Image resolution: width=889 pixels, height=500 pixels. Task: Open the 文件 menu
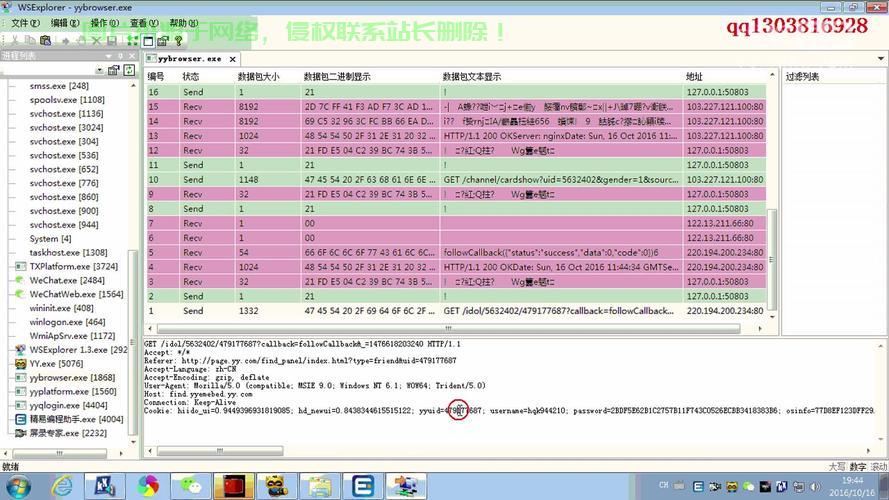coord(26,23)
